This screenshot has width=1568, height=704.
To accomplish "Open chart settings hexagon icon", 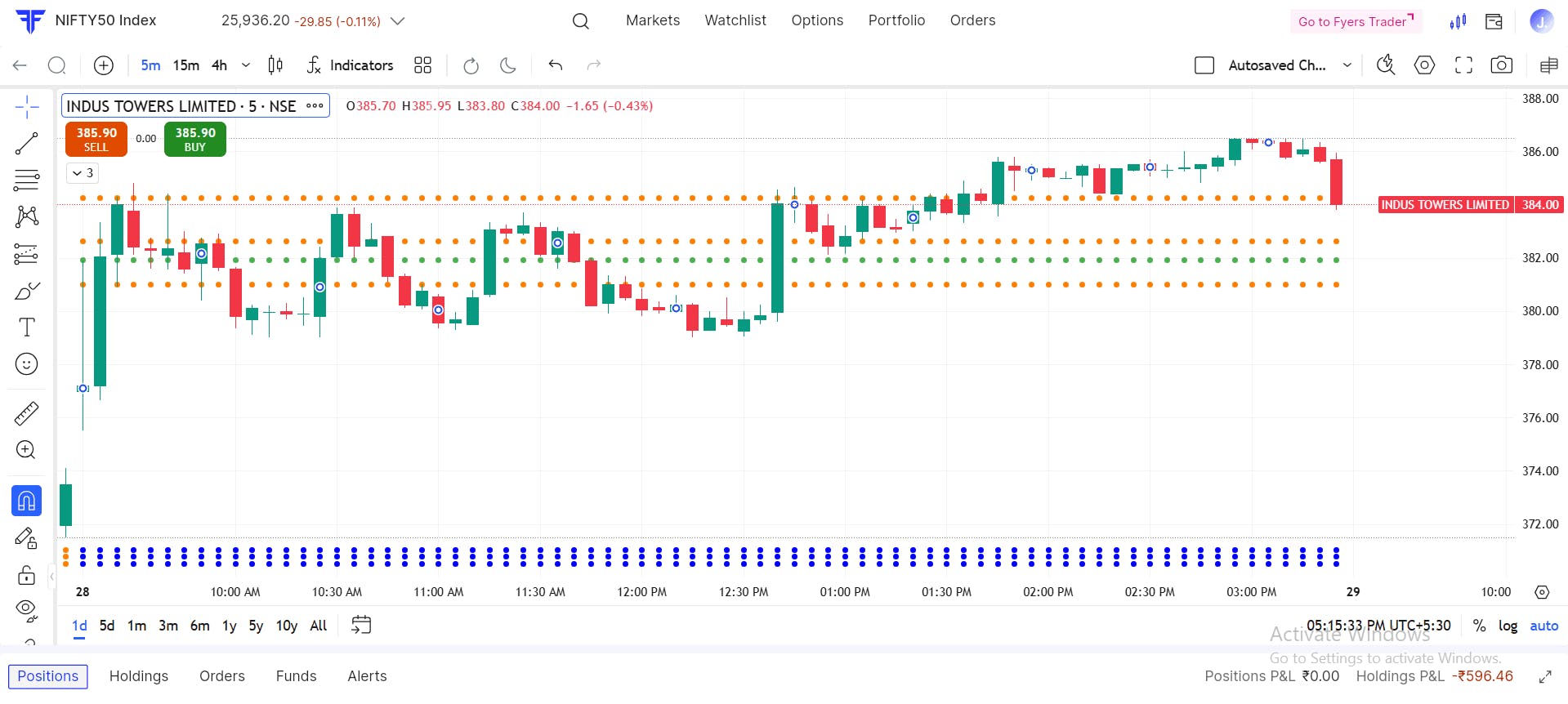I will pyautogui.click(x=1424, y=65).
